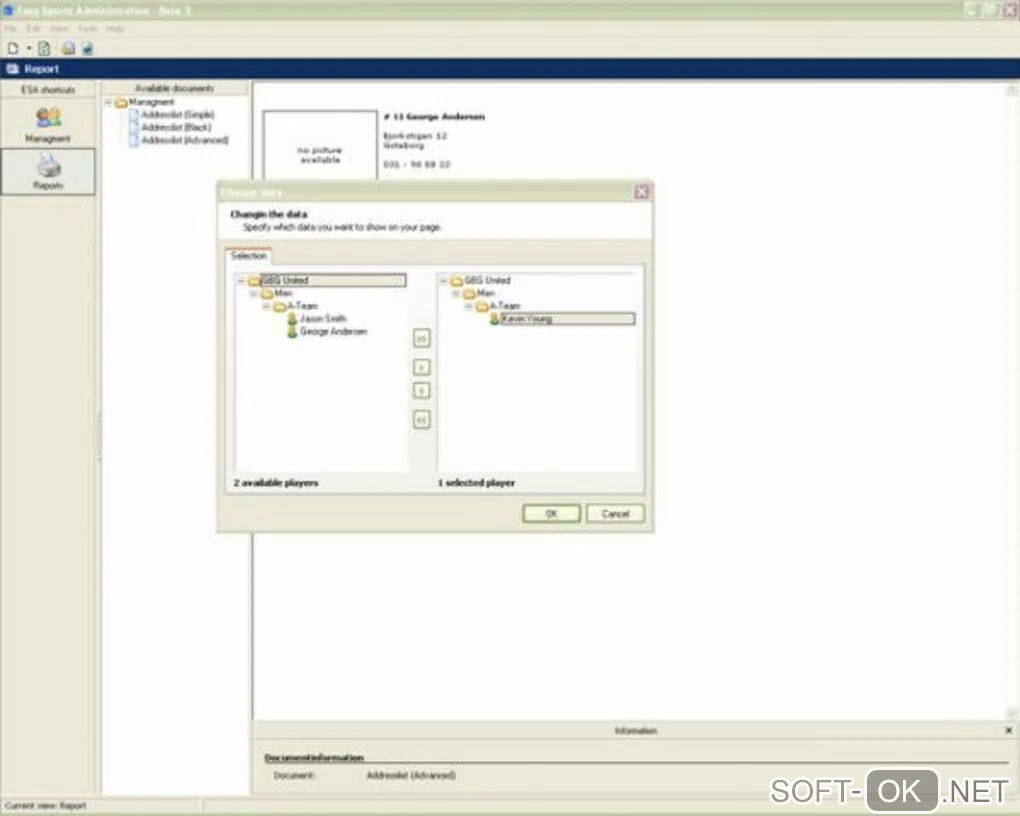Viewport: 1020px width, 816px height.
Task: Move one player to selected (>)
Action: pos(422,368)
